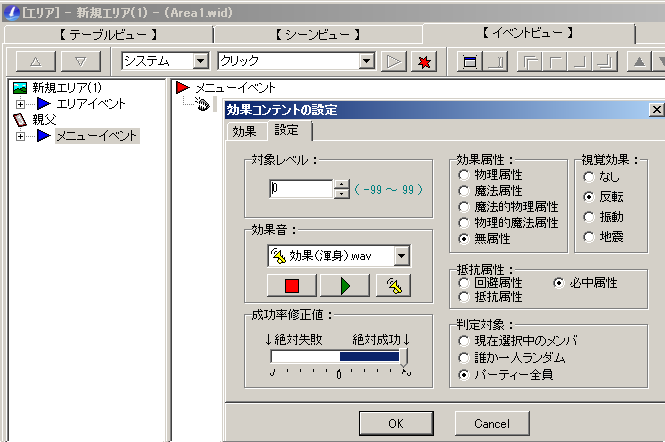Select 物理的魔法属性 radio button
The height and width of the screenshot is (442, 665).
click(x=464, y=223)
